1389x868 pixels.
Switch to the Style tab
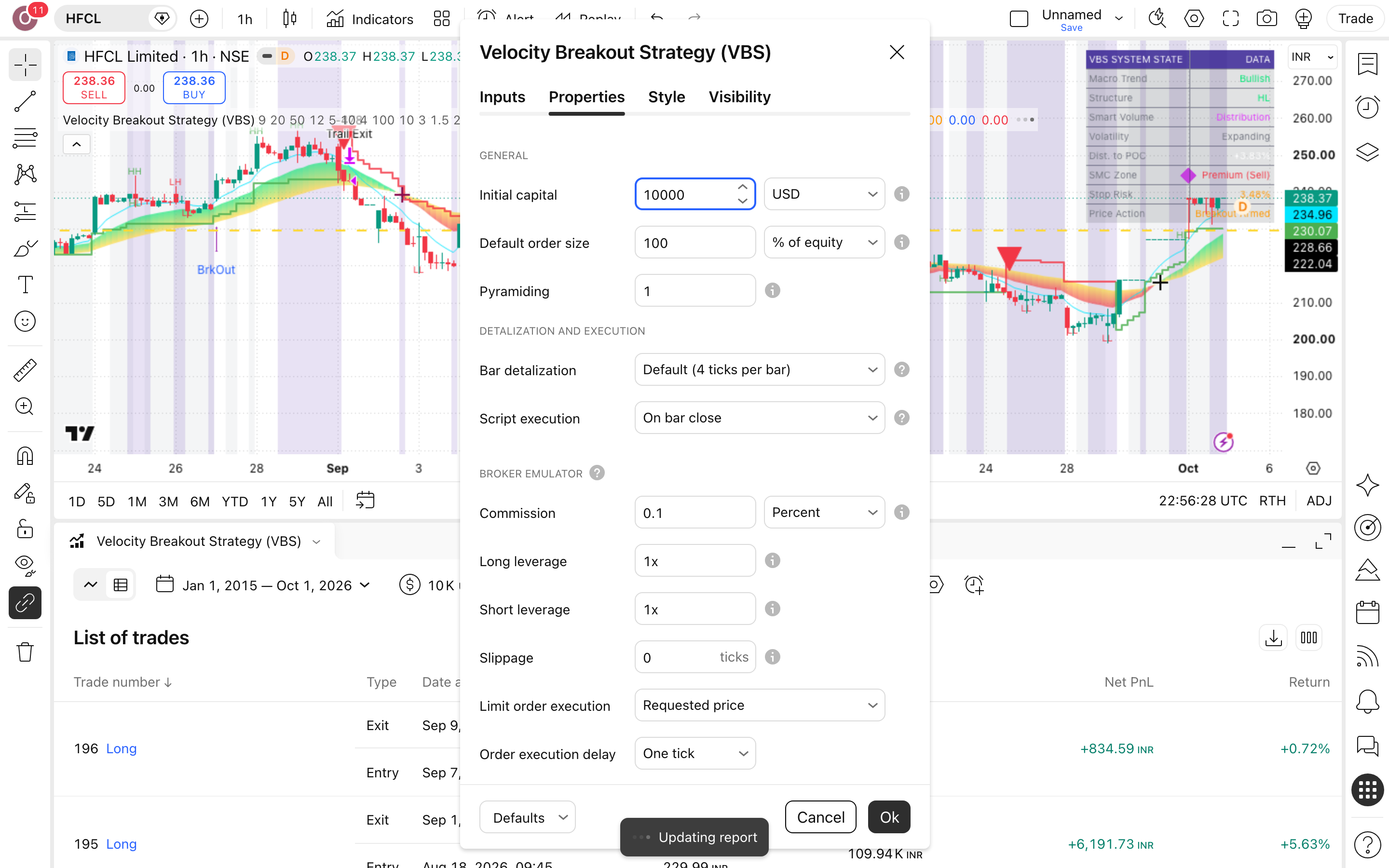click(x=667, y=97)
